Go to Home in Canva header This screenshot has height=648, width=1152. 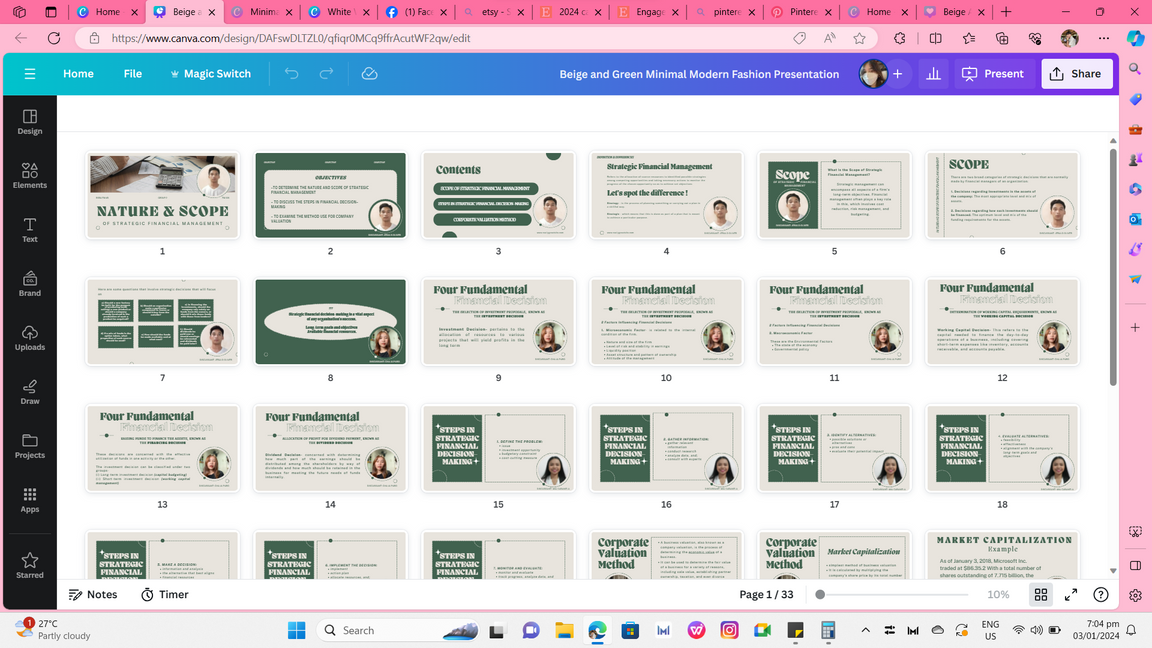pyautogui.click(x=78, y=74)
